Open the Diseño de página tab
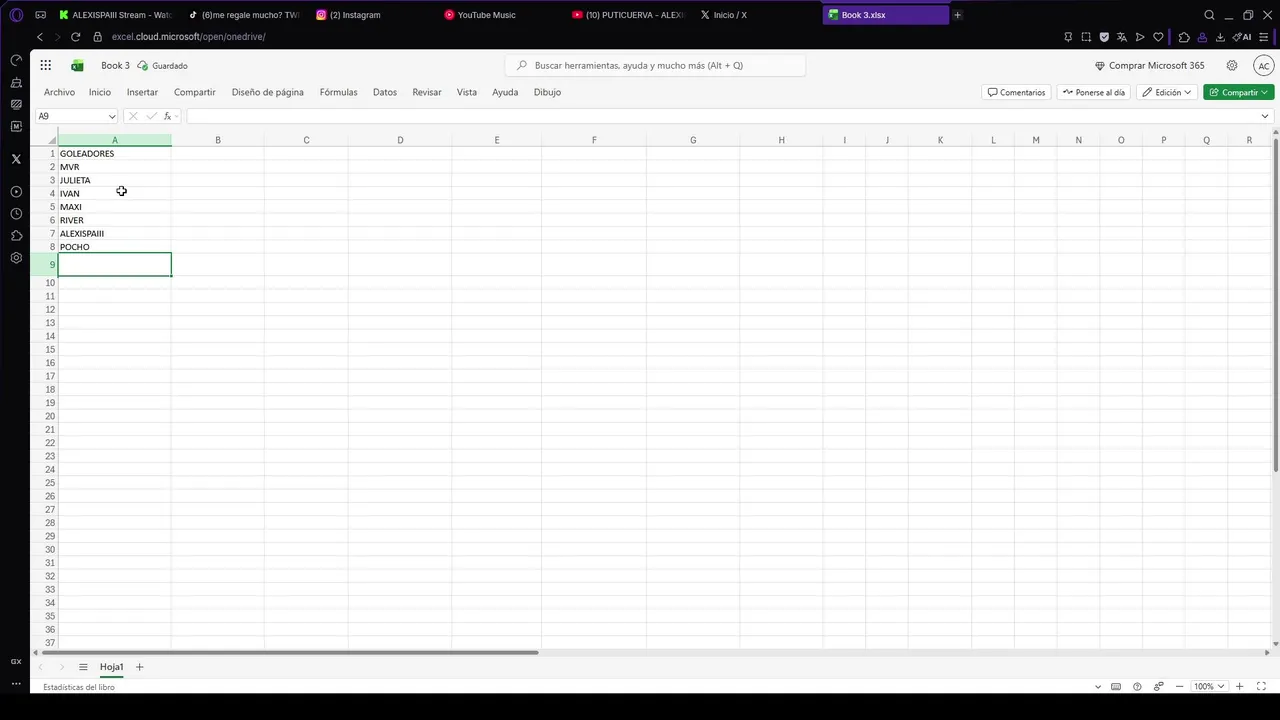This screenshot has height=720, width=1280. point(267,92)
